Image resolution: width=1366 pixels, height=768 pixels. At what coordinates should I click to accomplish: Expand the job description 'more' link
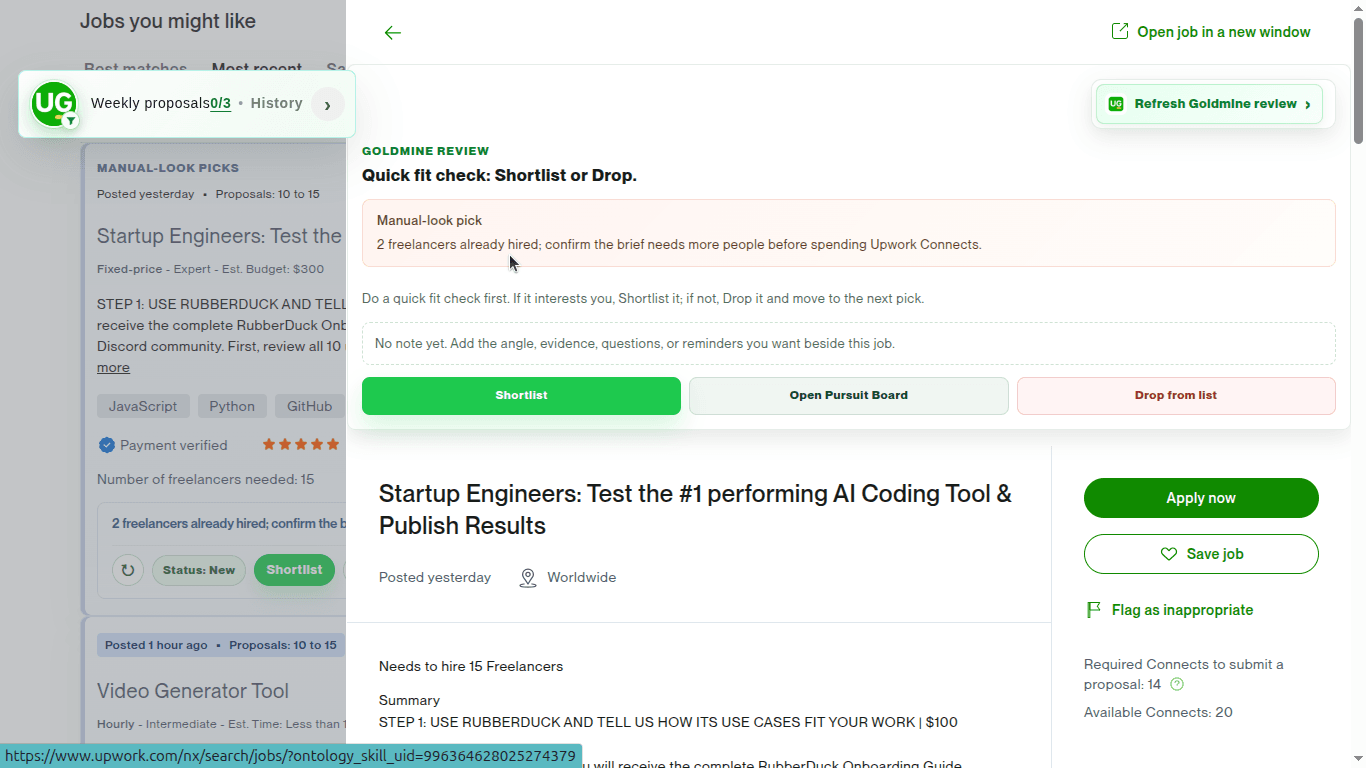113,368
